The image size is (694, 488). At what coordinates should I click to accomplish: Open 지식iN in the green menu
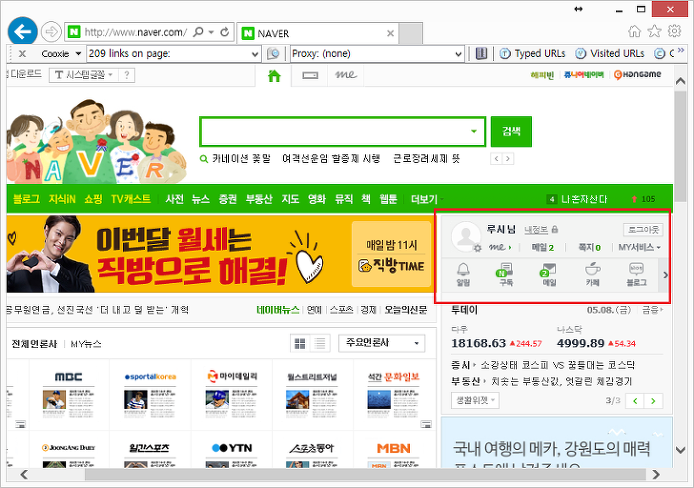click(62, 199)
